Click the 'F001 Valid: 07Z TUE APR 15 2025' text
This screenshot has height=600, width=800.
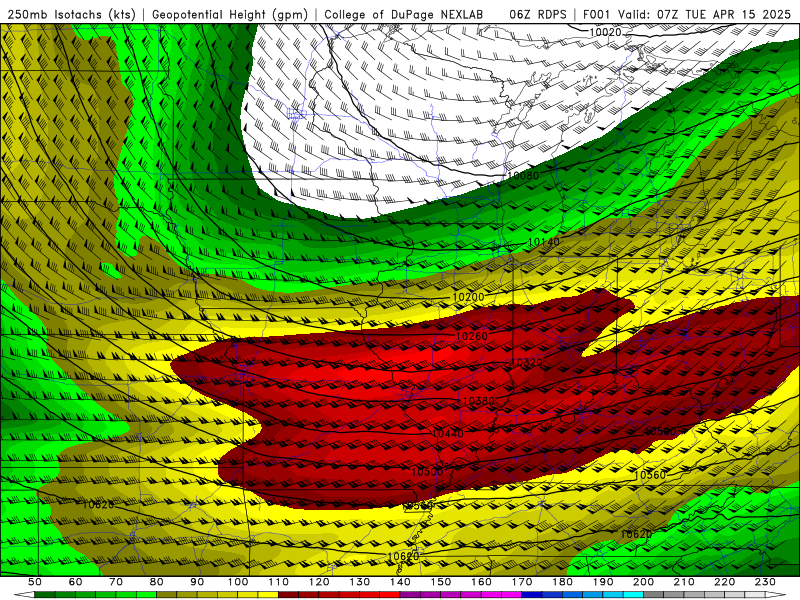coord(687,15)
